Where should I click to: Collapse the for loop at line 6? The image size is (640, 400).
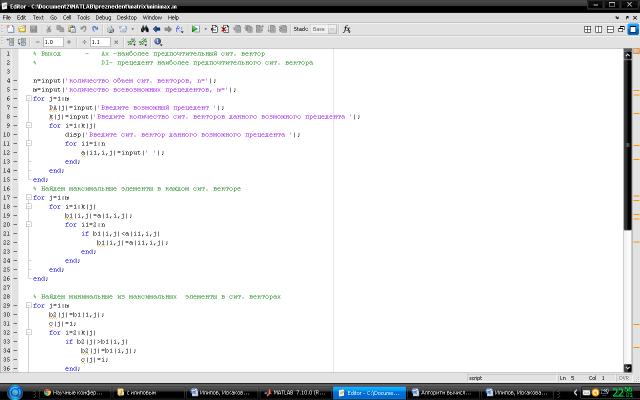coord(28,99)
